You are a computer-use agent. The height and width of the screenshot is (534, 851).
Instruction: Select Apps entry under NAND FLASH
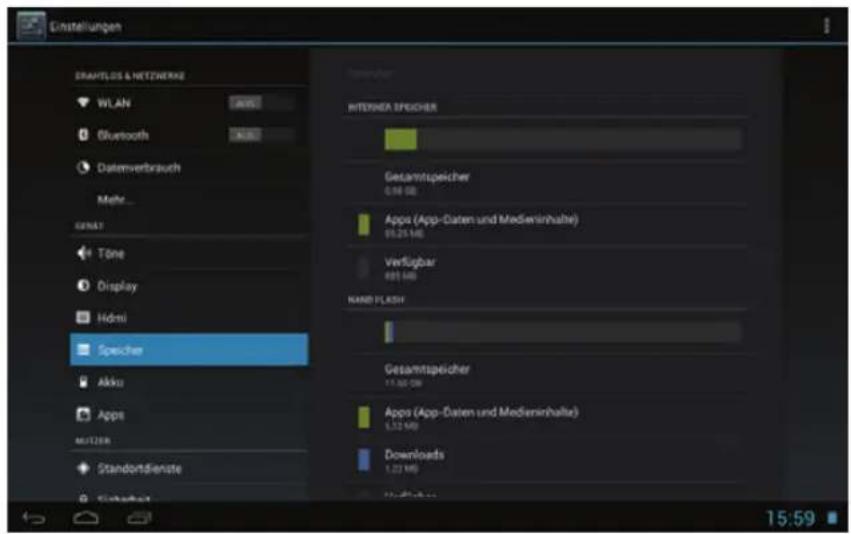pyautogui.click(x=546, y=418)
